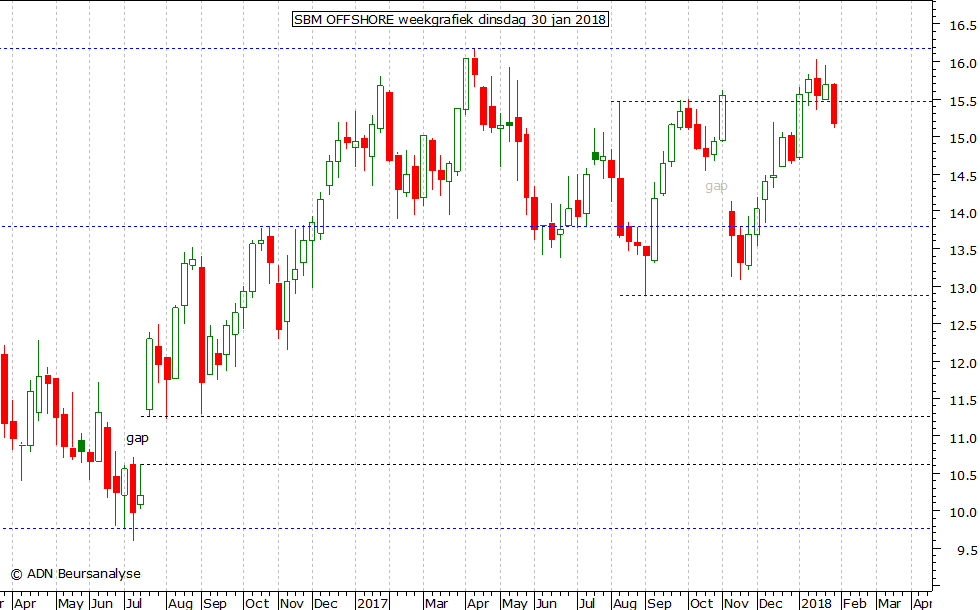Click the 13.5 price axis label
980x610 pixels.
pyautogui.click(x=962, y=251)
